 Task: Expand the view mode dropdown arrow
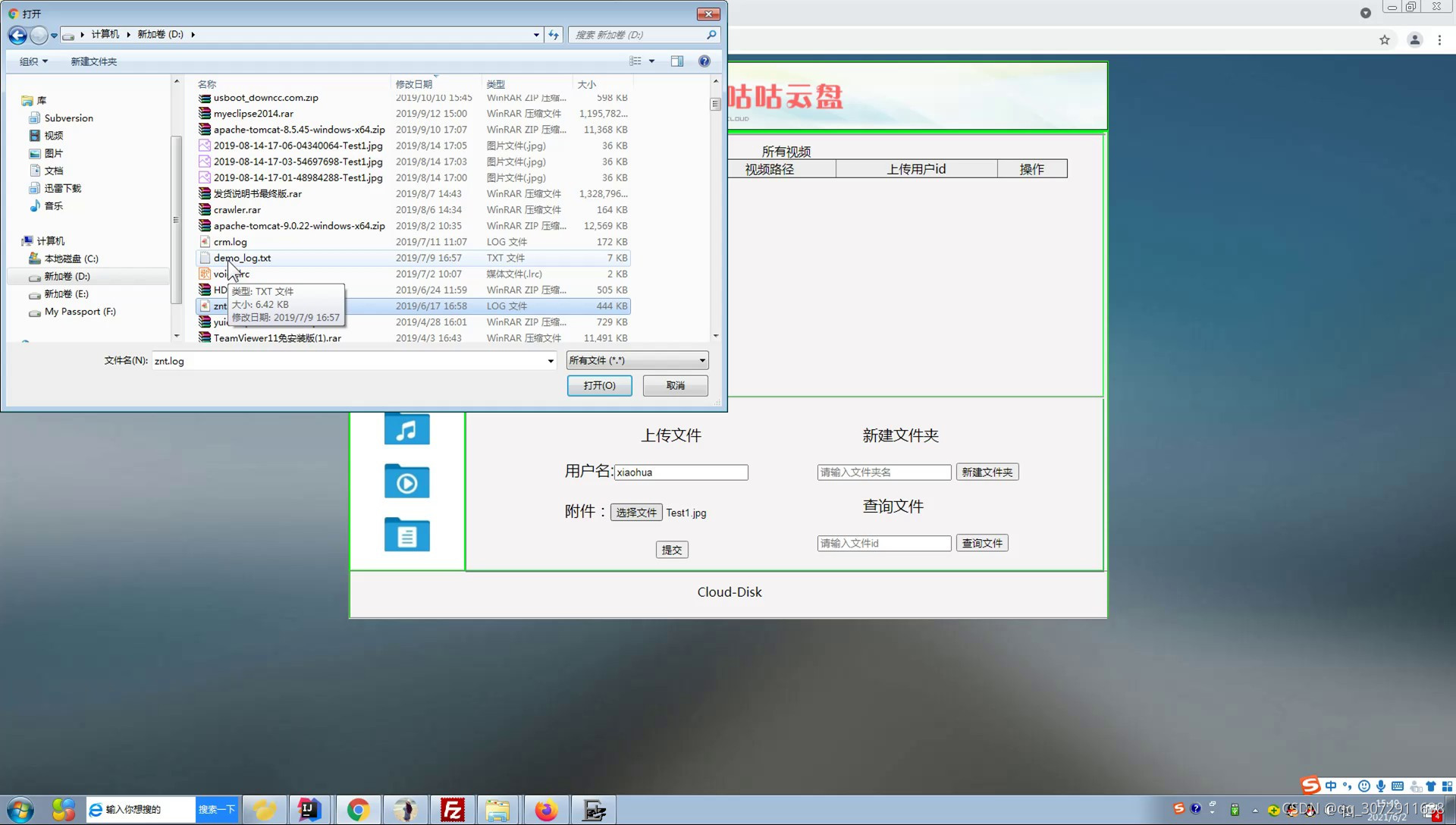(651, 61)
